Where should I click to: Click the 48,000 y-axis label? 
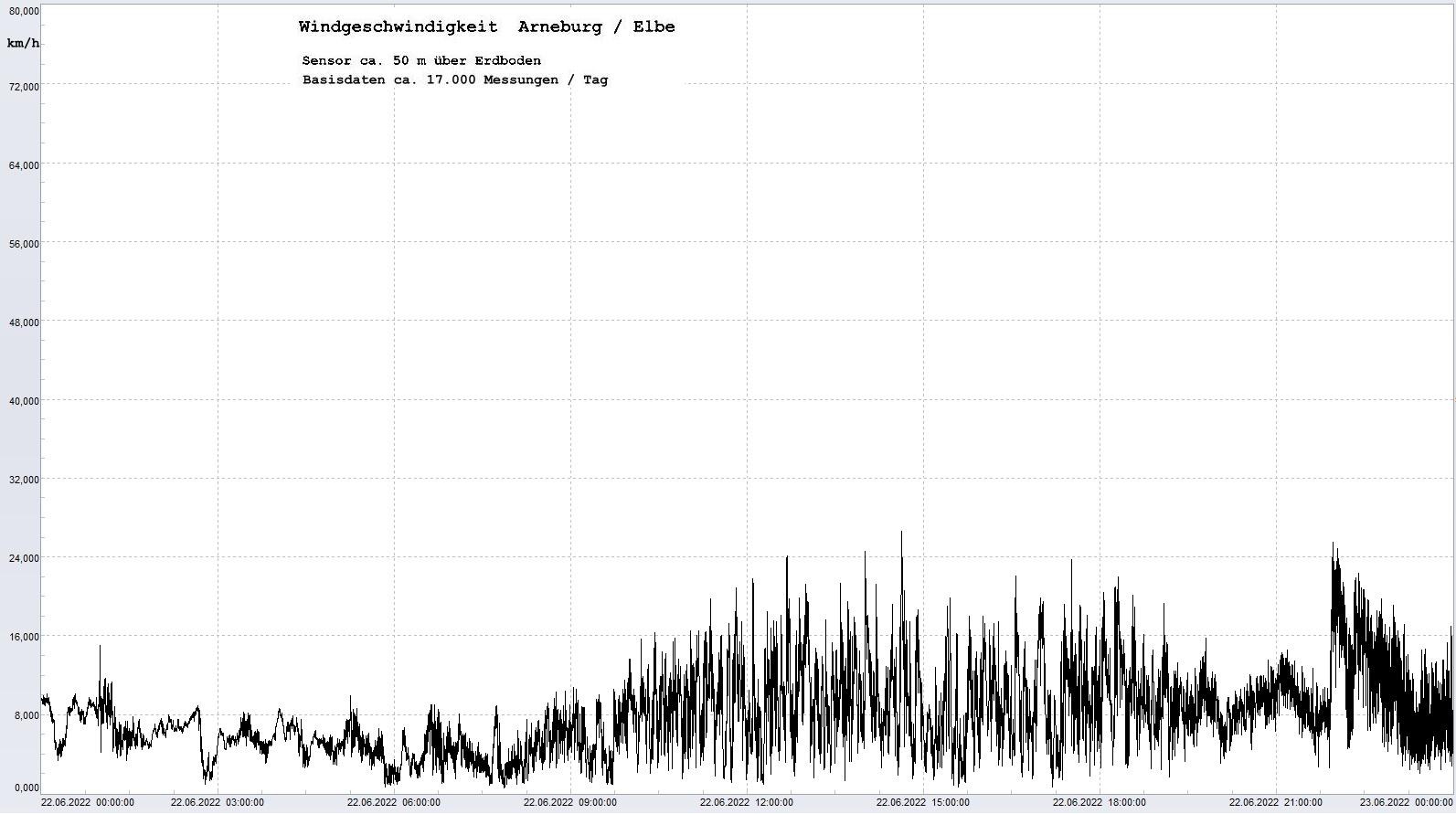click(24, 322)
